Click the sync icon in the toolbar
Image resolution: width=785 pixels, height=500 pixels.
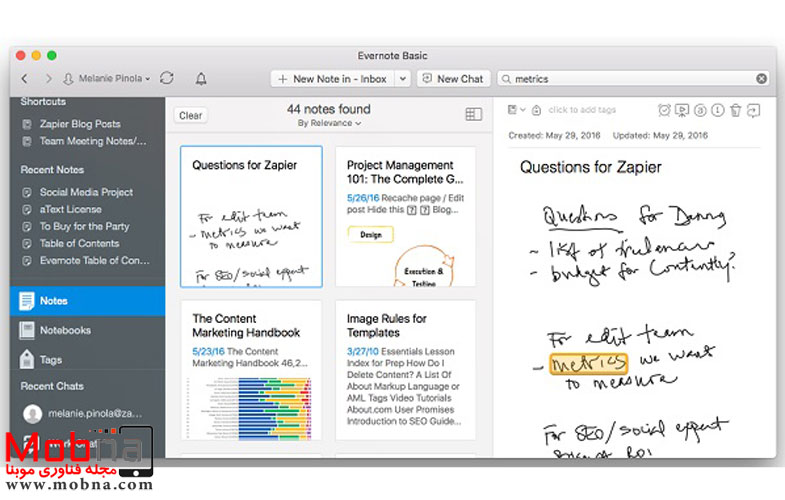[167, 78]
